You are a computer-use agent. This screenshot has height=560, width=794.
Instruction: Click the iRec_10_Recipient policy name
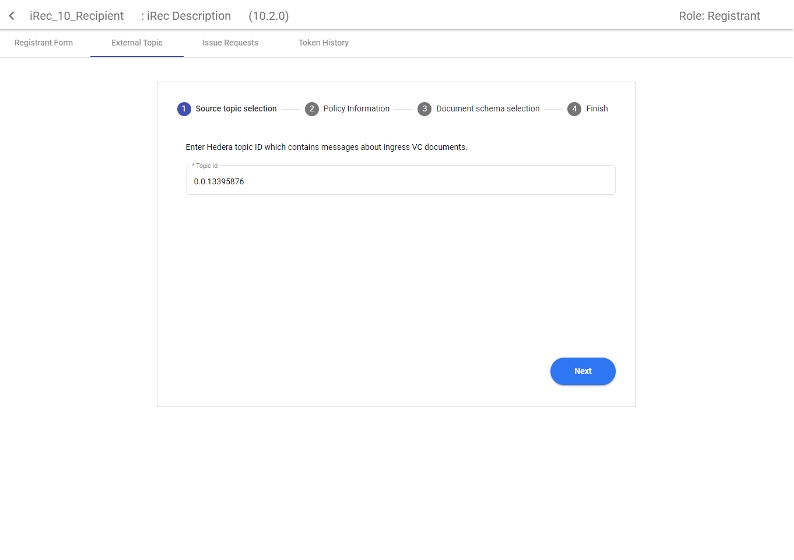pos(77,16)
